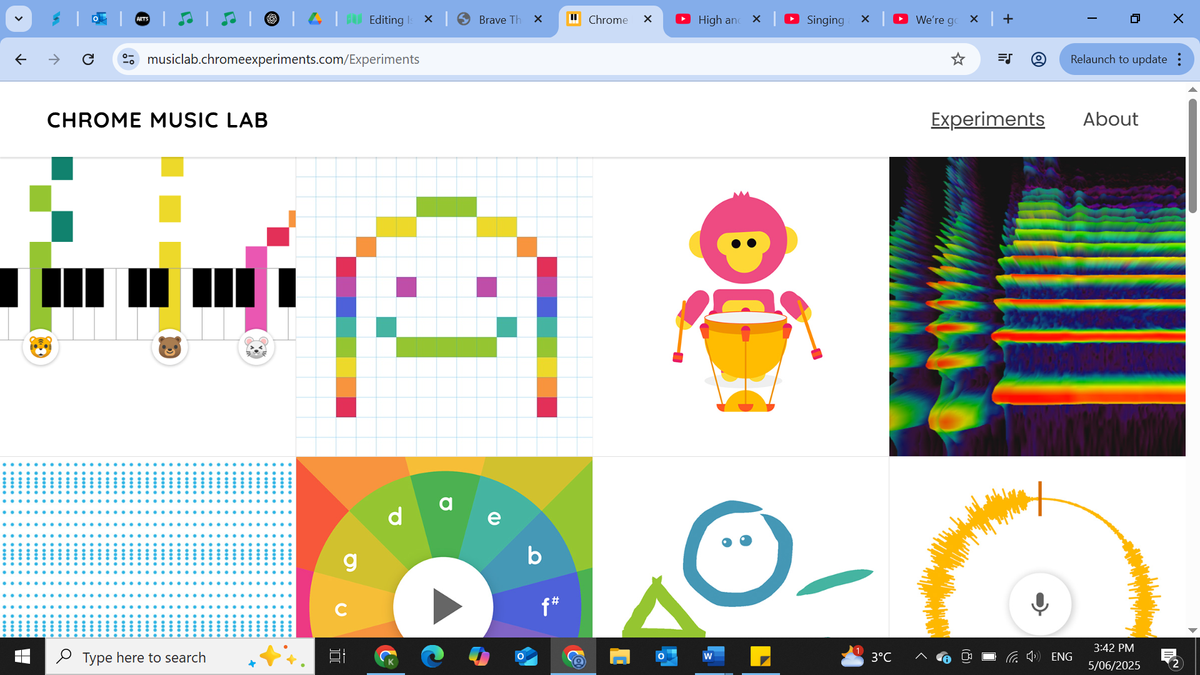Open a new tab with plus button
1200x675 pixels.
point(1007,19)
